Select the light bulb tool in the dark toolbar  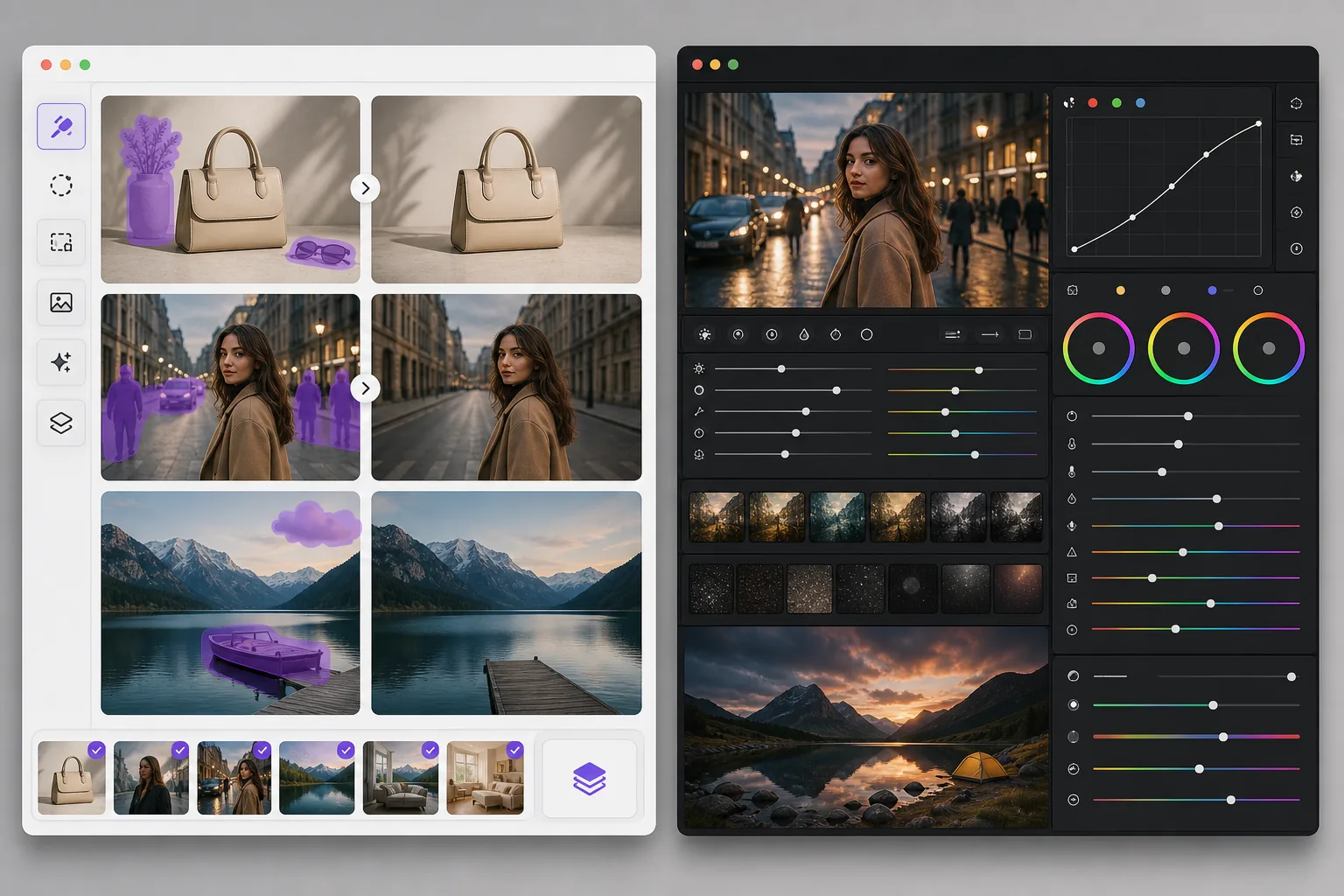coord(704,334)
